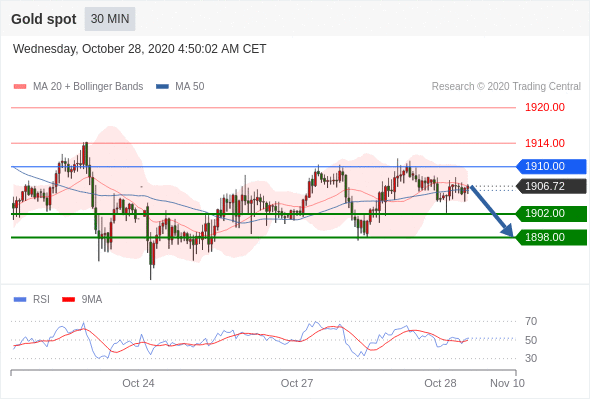Click the RSI legend swatch

pyautogui.click(x=20, y=300)
